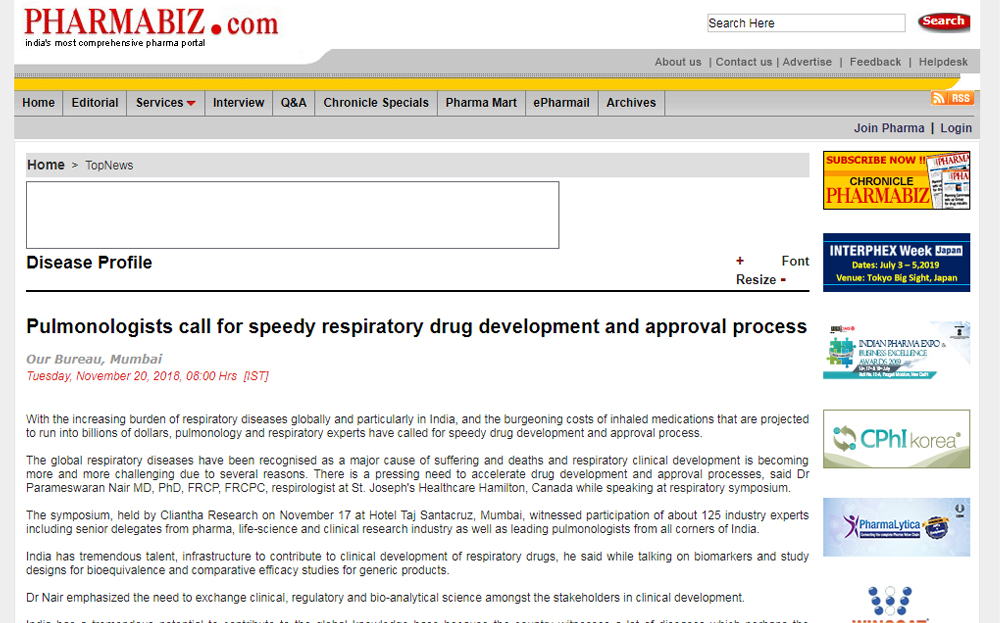Go to the Editorial menu item
The height and width of the screenshot is (623, 1000).
pyautogui.click(x=95, y=103)
